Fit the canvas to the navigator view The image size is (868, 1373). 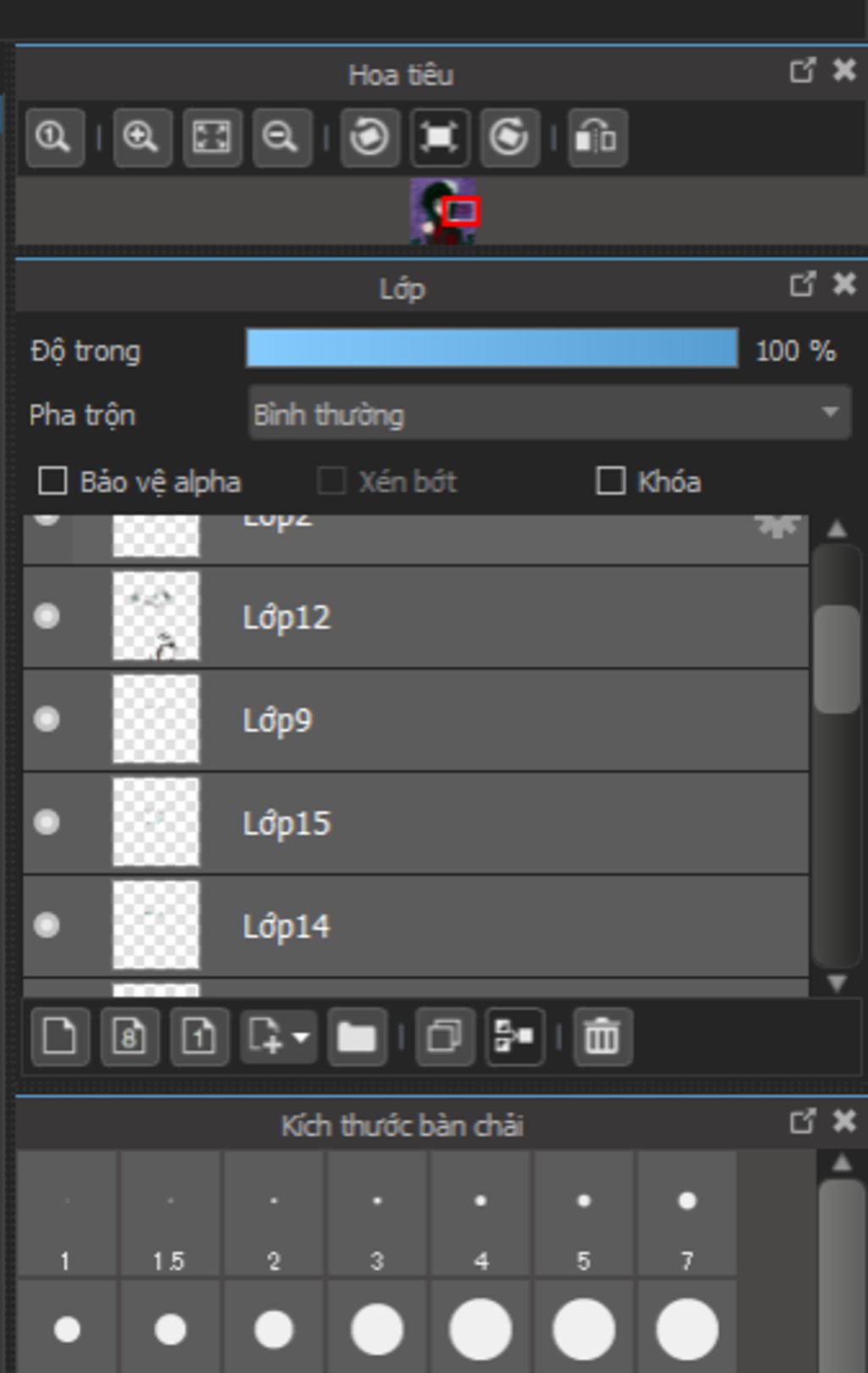[212, 137]
